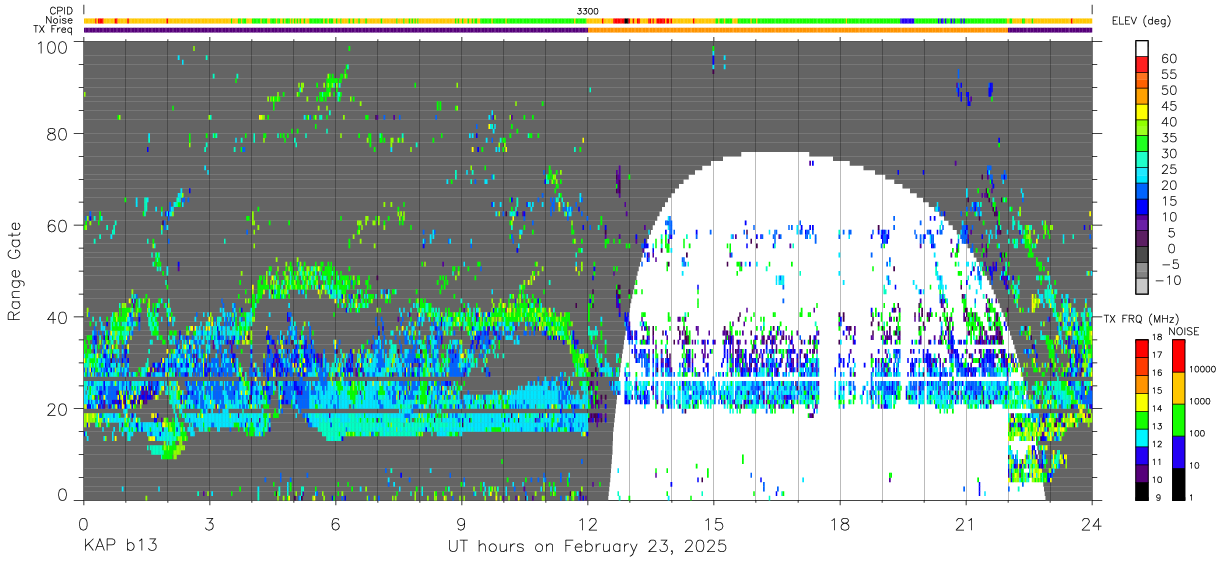Click the elevation colorbar label 45
The image size is (1228, 567).
click(1169, 106)
